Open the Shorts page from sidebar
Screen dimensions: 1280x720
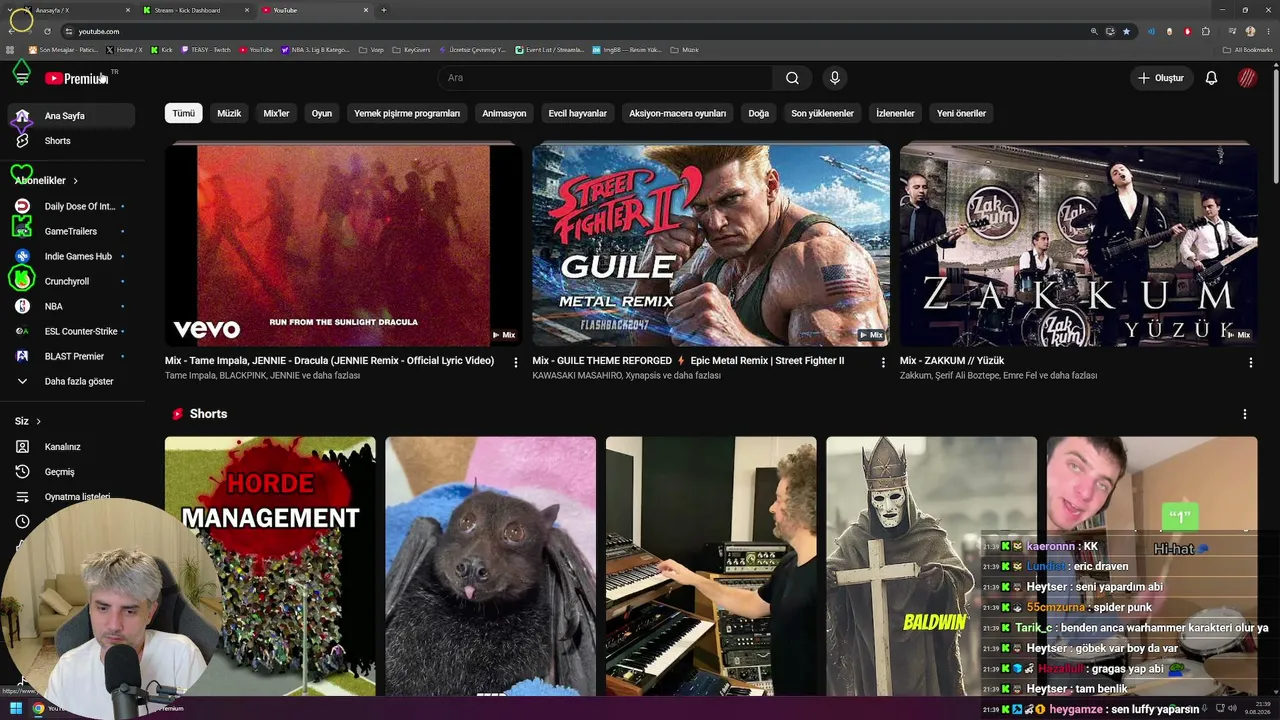pos(71,141)
